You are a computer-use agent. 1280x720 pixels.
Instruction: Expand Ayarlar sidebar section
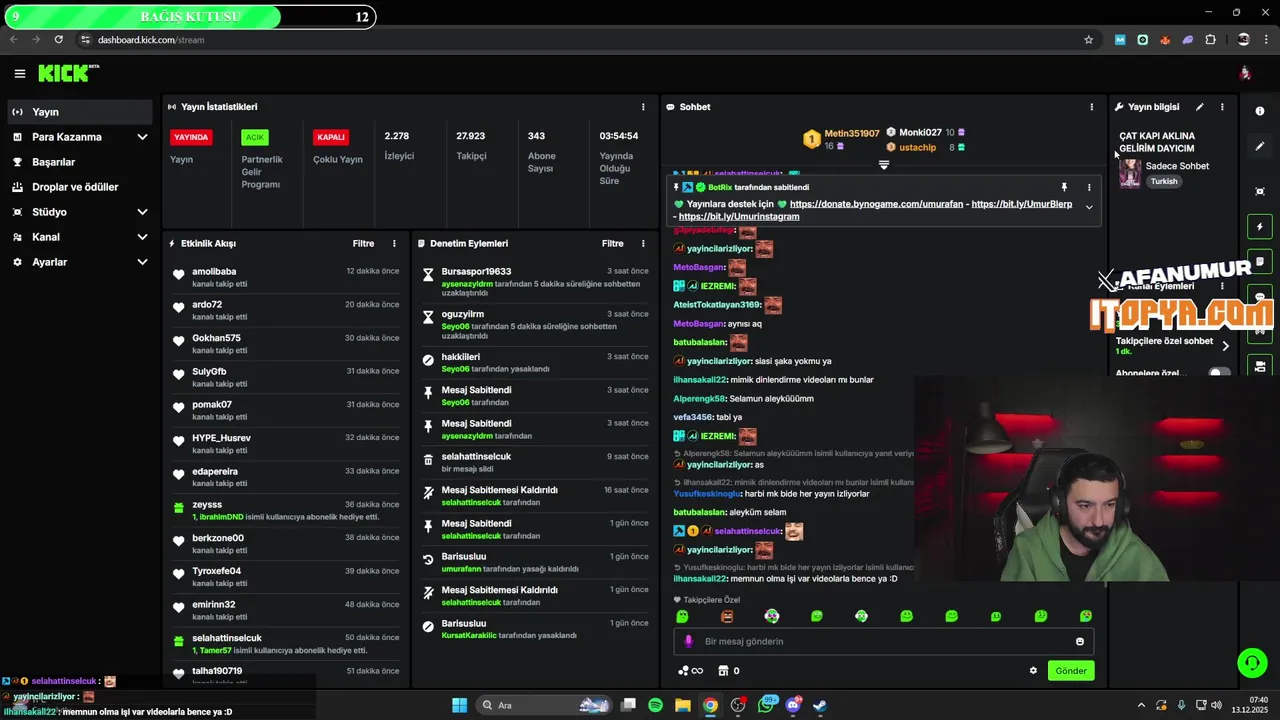pos(142,262)
